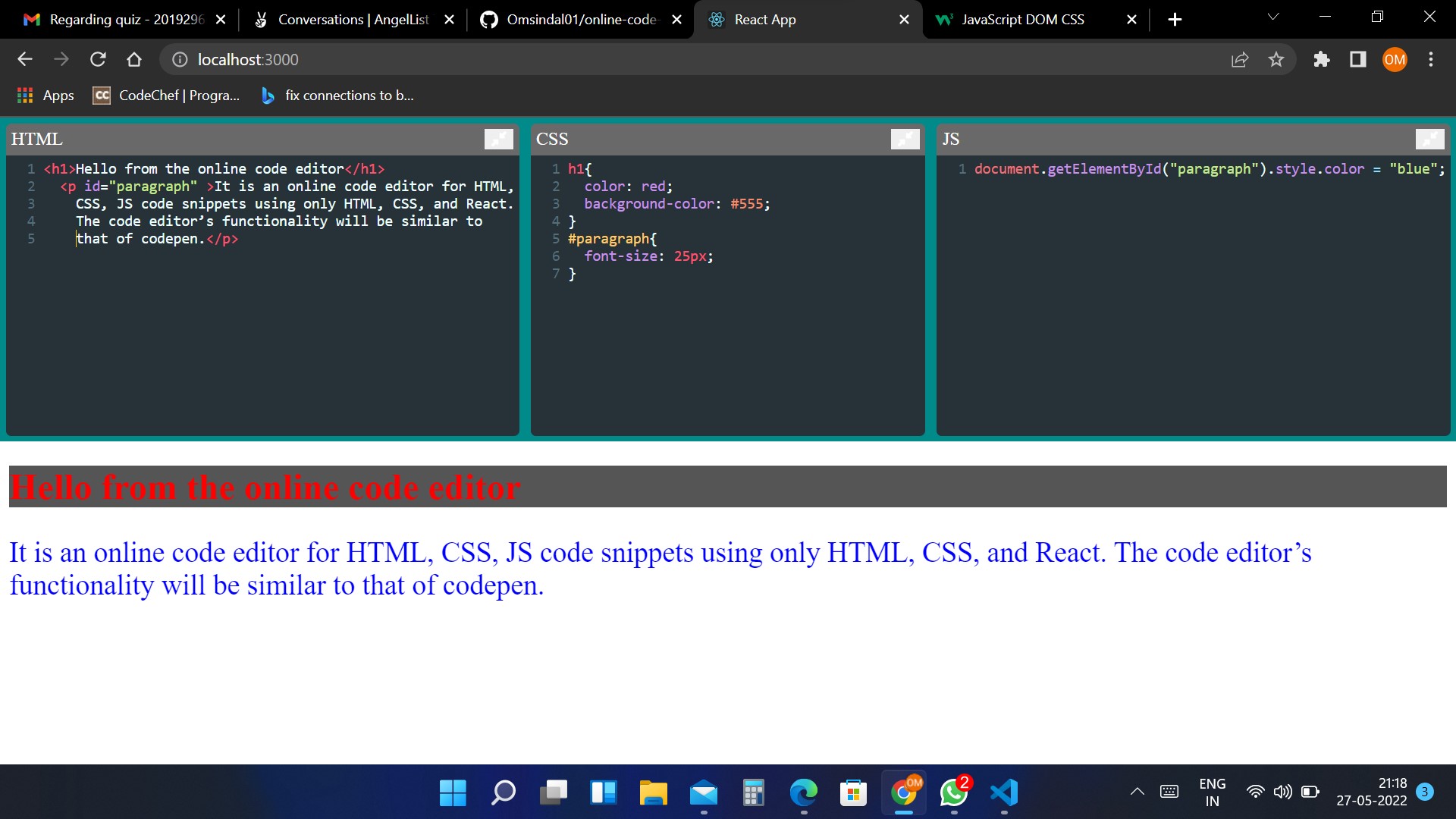Open Windows Start menu
The height and width of the screenshot is (819, 1456).
point(453,792)
